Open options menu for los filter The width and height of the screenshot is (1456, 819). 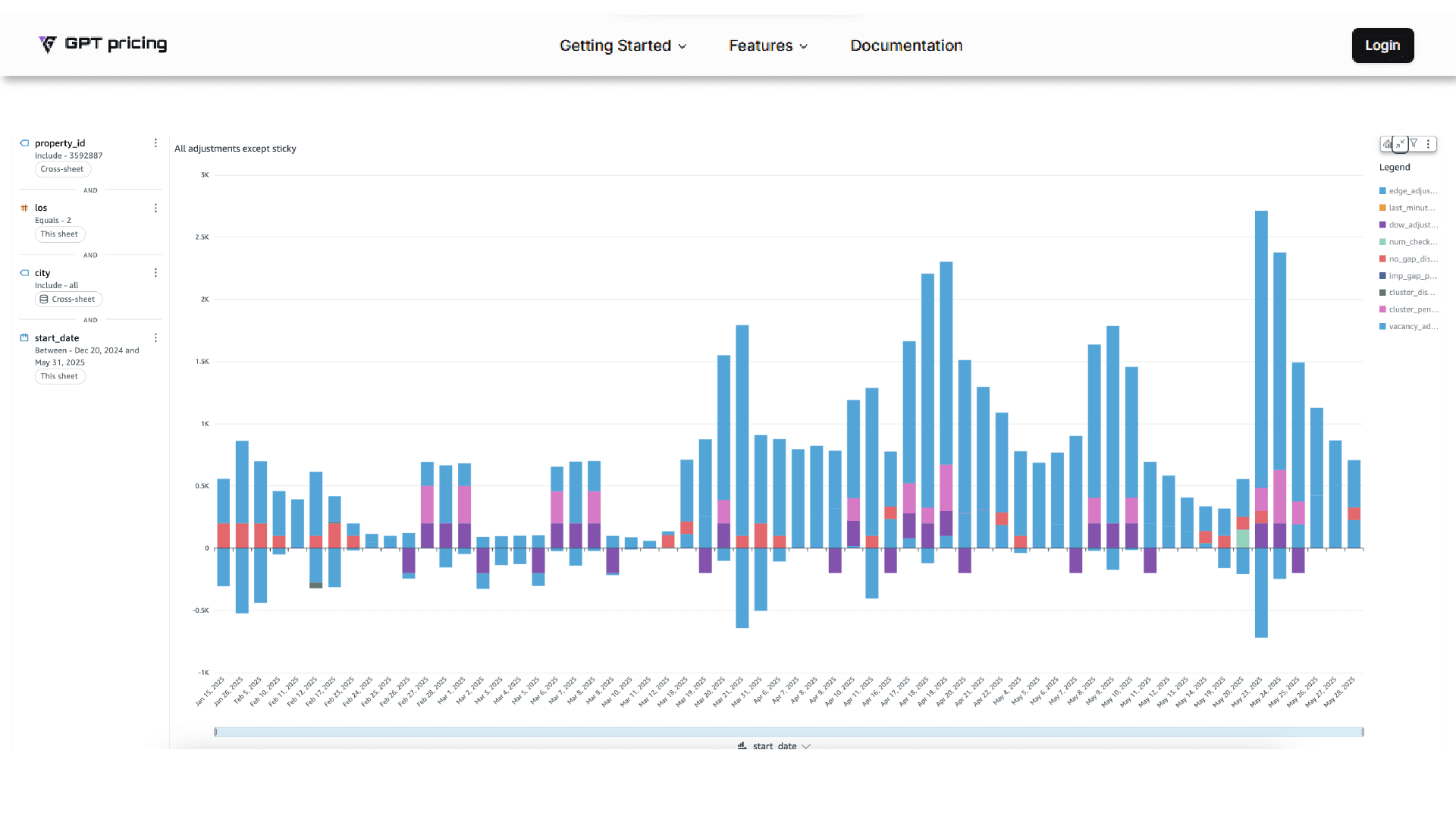(x=155, y=208)
